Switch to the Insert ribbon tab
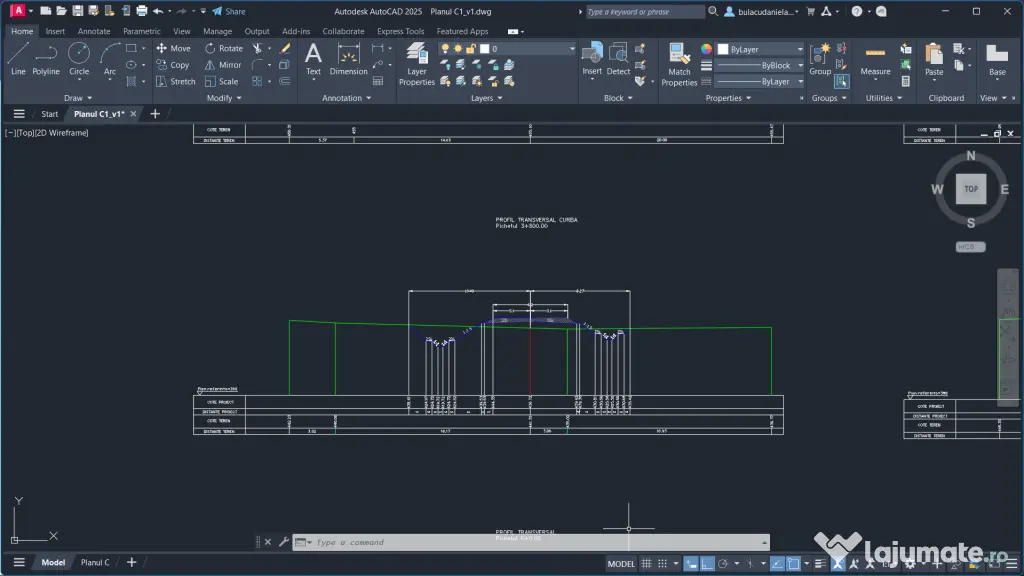The image size is (1024, 576). point(55,31)
